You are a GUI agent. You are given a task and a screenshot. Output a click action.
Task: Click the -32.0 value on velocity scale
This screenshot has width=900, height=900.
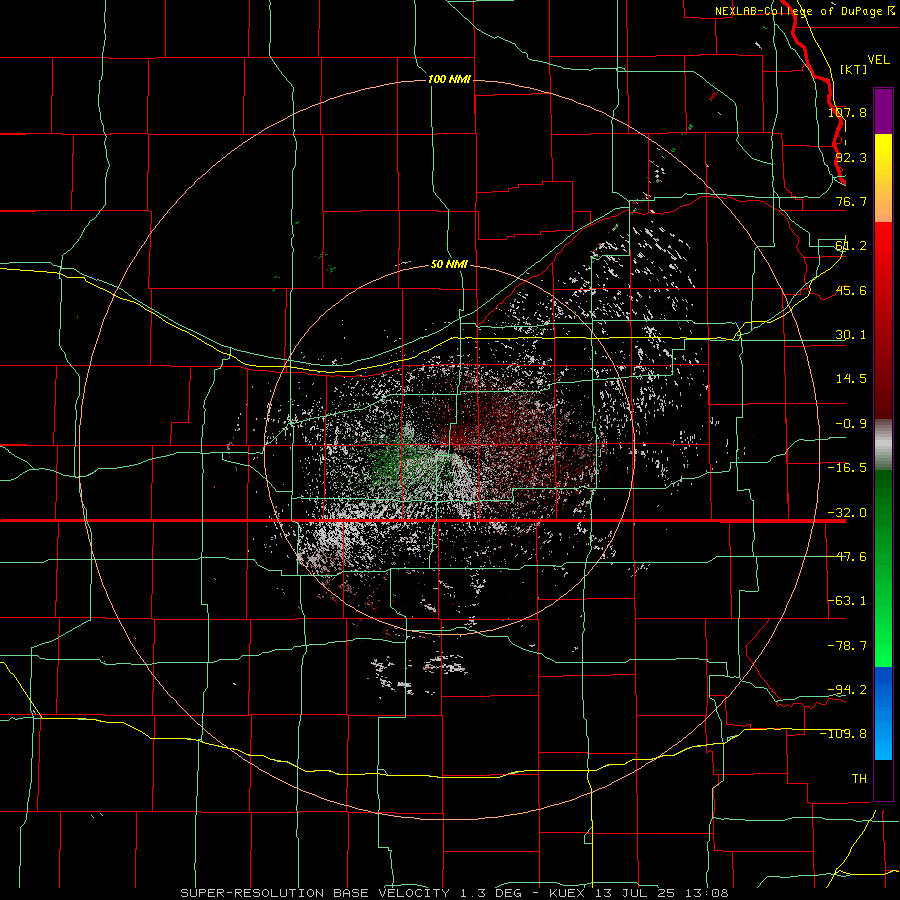pyautogui.click(x=847, y=513)
